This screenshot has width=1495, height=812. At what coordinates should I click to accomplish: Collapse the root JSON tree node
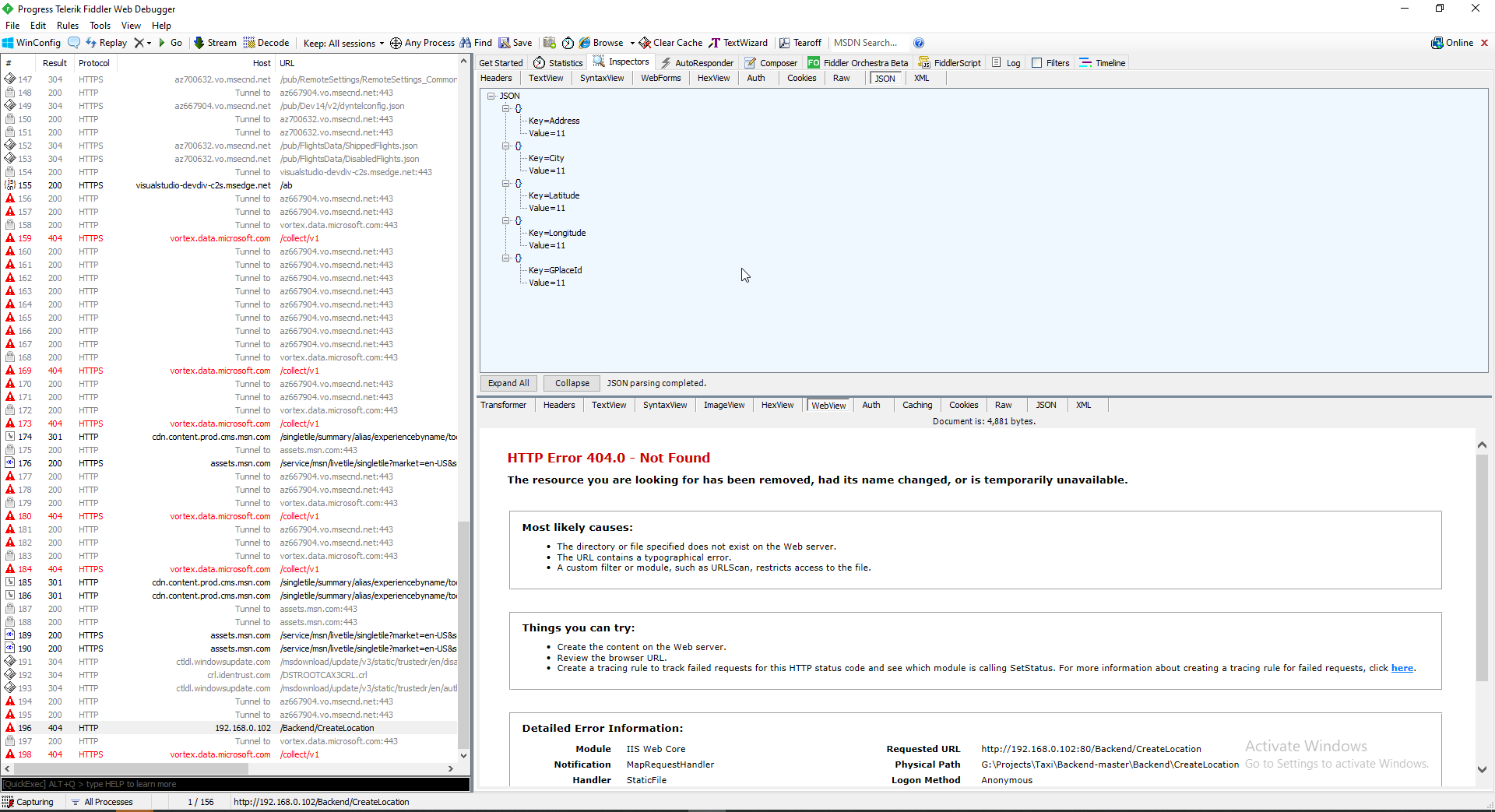pyautogui.click(x=491, y=96)
